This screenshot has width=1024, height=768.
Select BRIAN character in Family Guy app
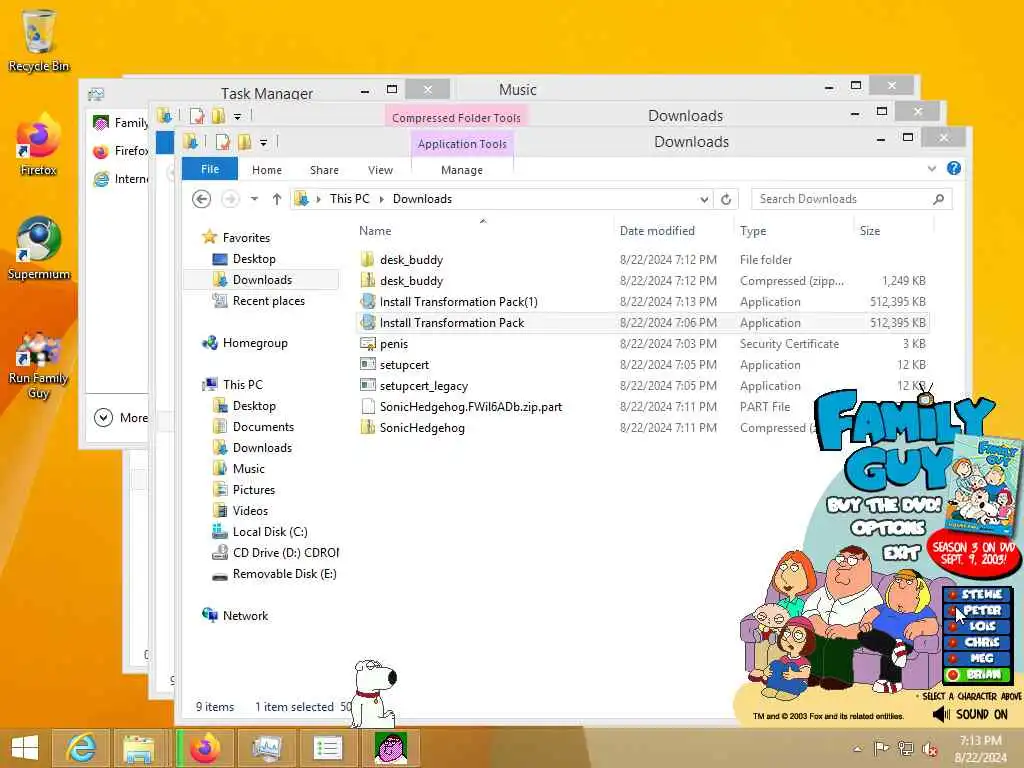point(978,675)
